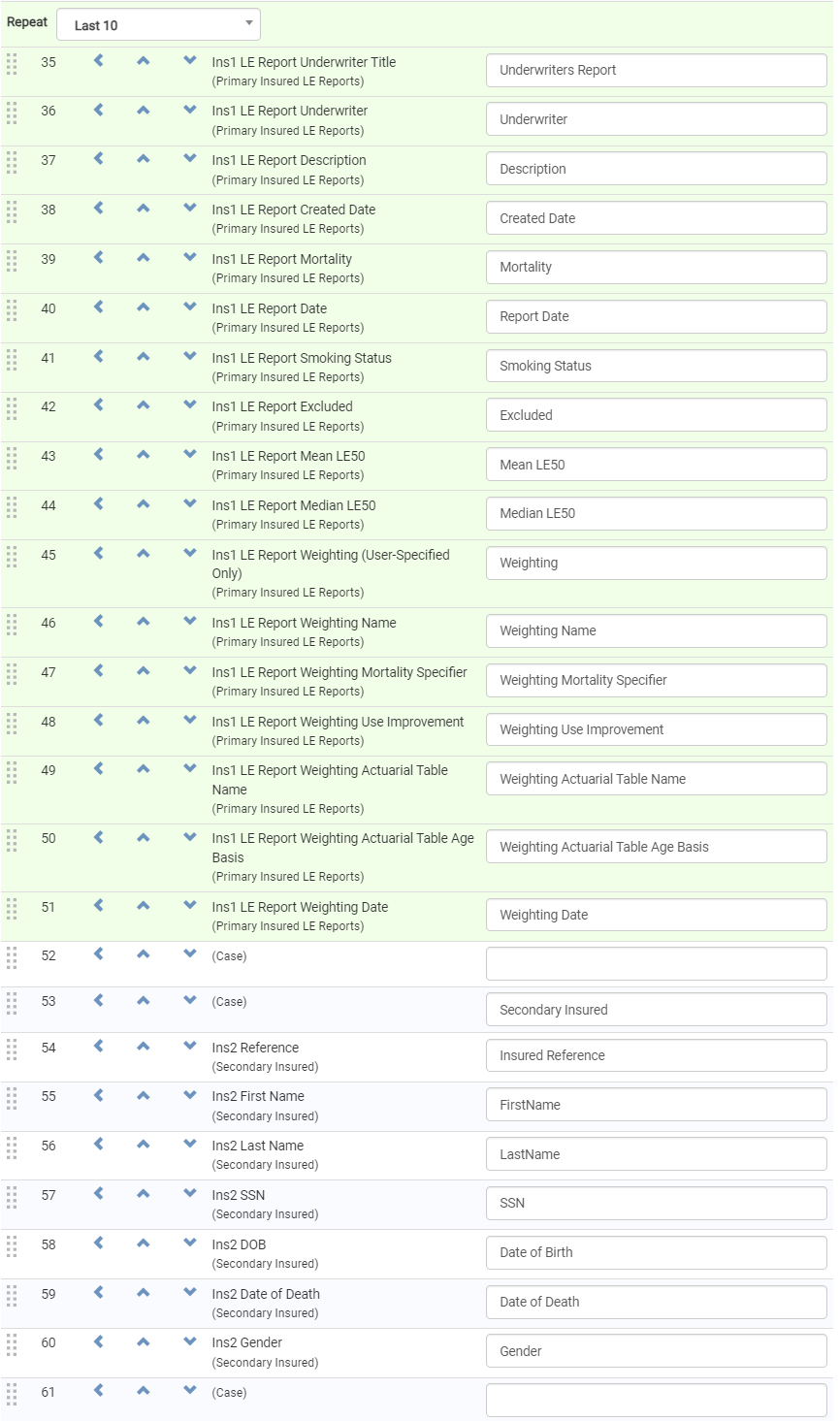The image size is (840, 1421).
Task: Select the Ins1 LE Report Mortality label
Action: pos(281,259)
